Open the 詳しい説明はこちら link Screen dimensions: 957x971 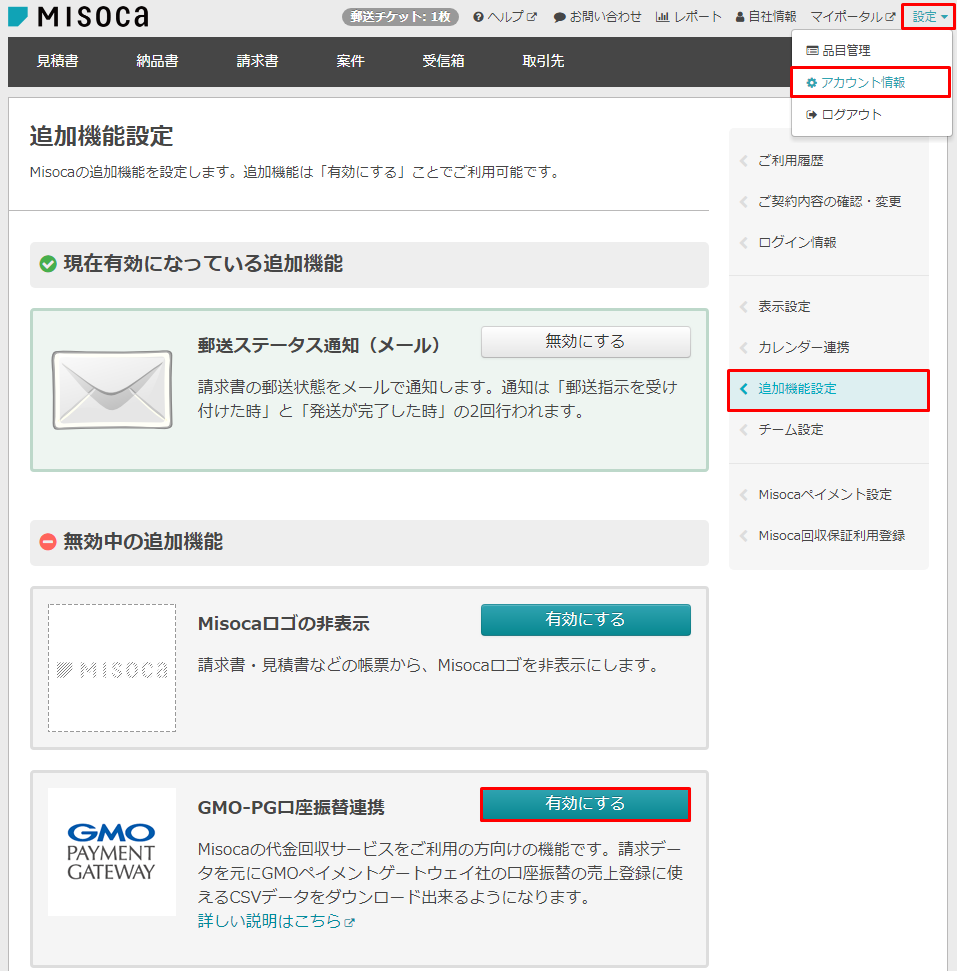click(276, 921)
